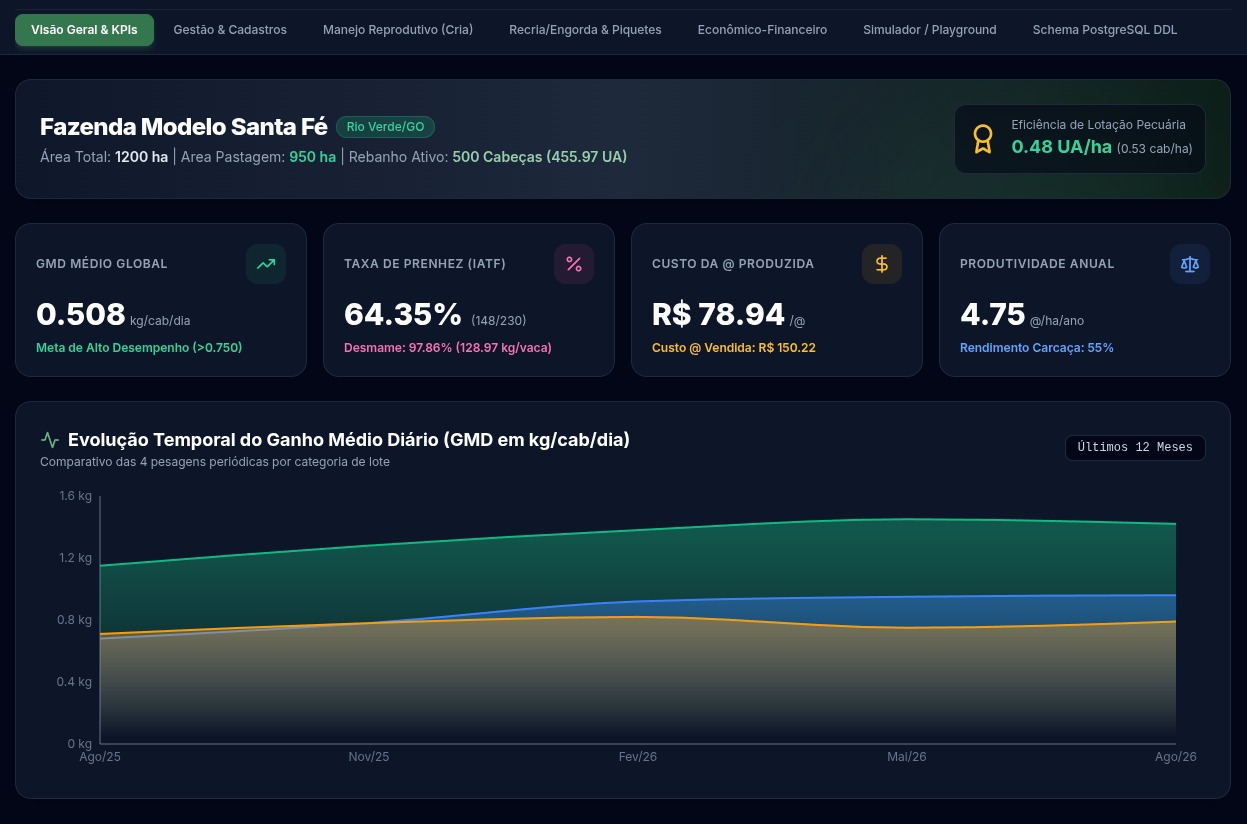
Task: Click the Custo @ Vendida: R$ 150.22 text
Action: click(x=734, y=348)
